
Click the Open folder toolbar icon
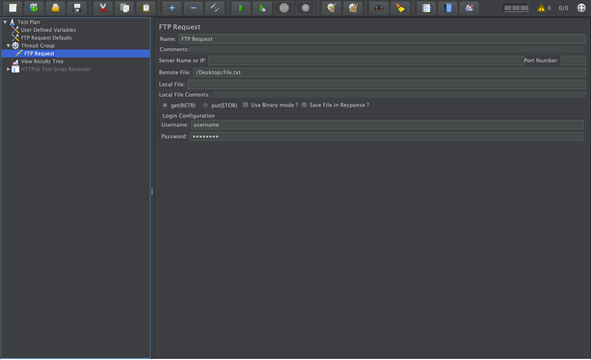[55, 8]
